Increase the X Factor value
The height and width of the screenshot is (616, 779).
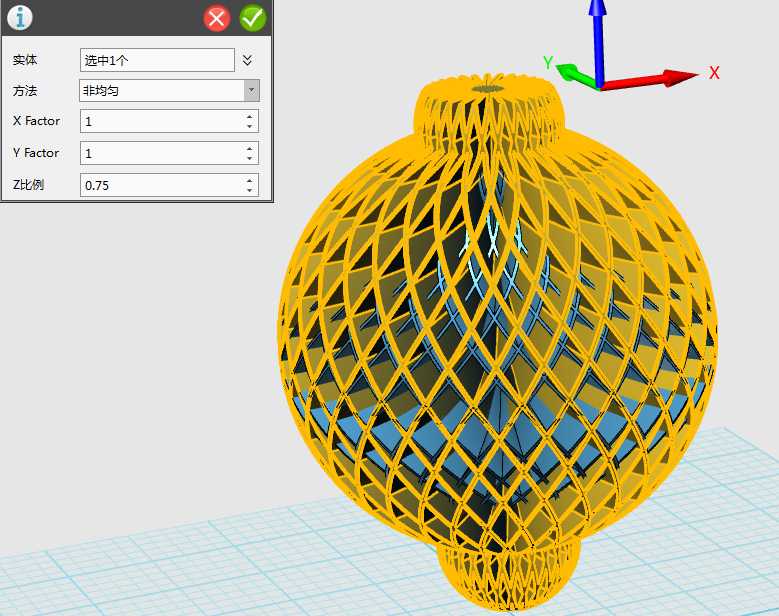(249, 116)
